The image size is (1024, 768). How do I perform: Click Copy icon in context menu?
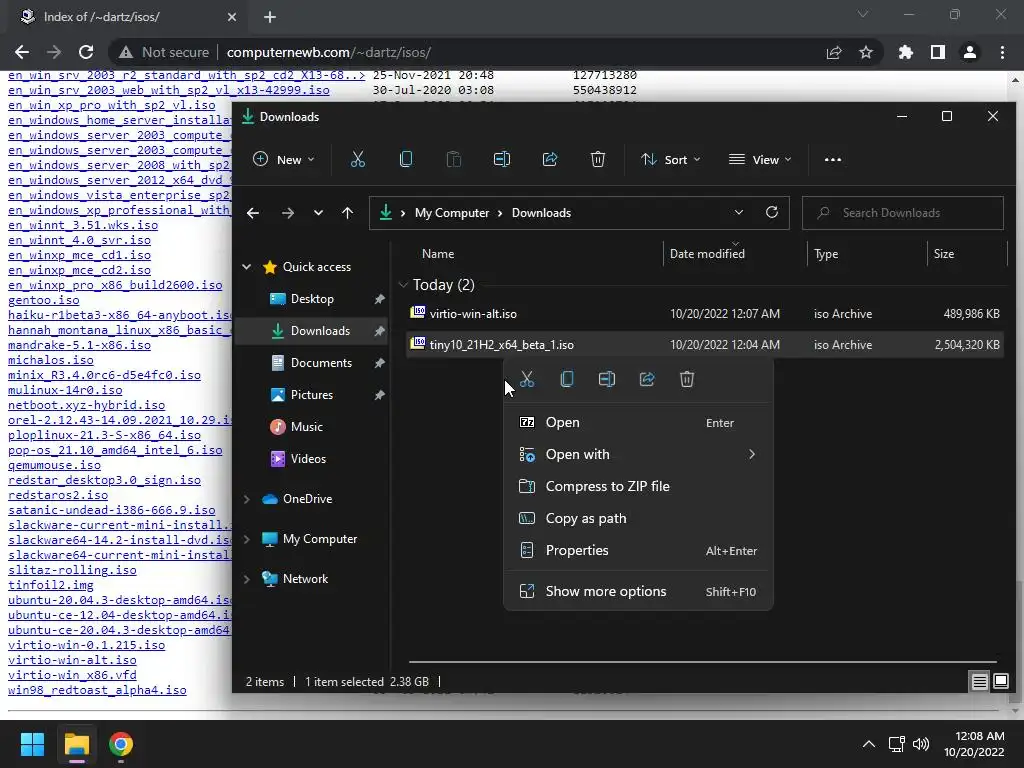tap(567, 379)
